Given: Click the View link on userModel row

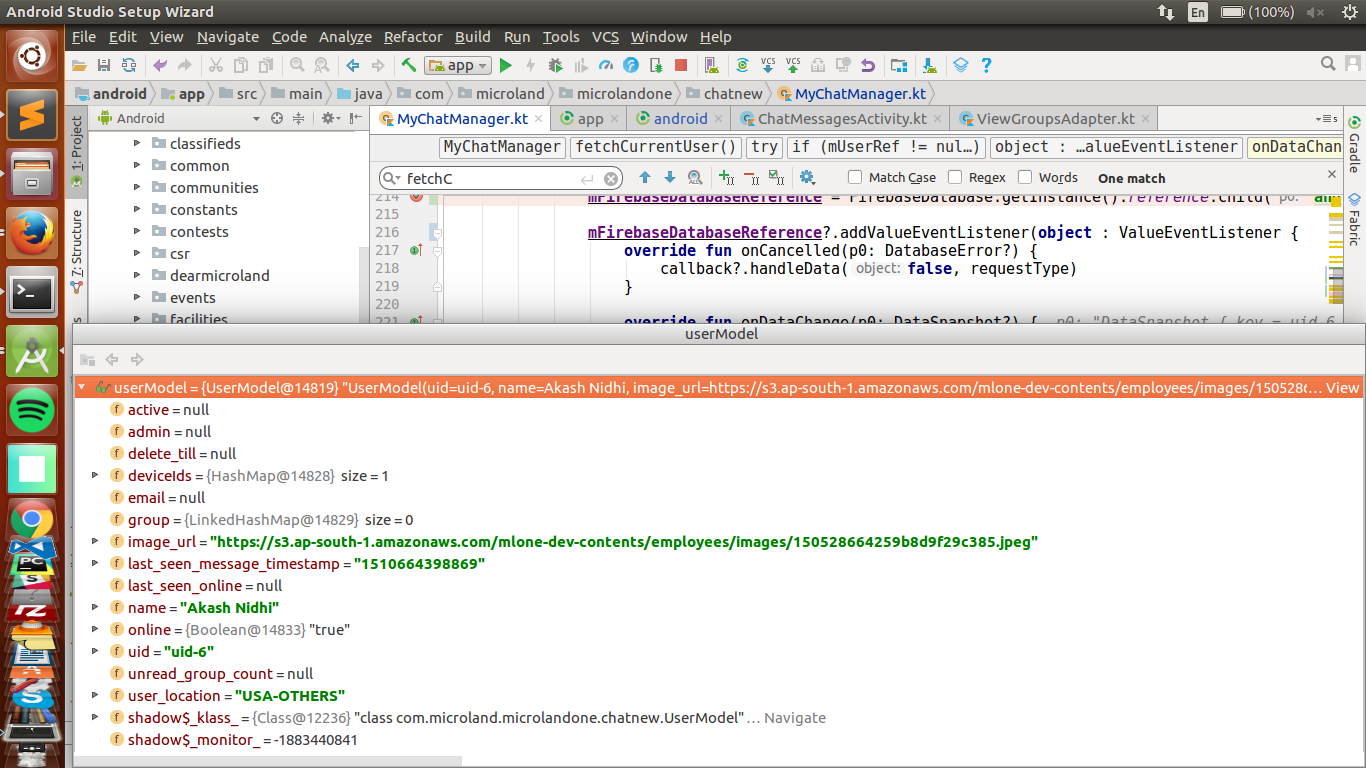Looking at the screenshot, I should [x=1342, y=388].
